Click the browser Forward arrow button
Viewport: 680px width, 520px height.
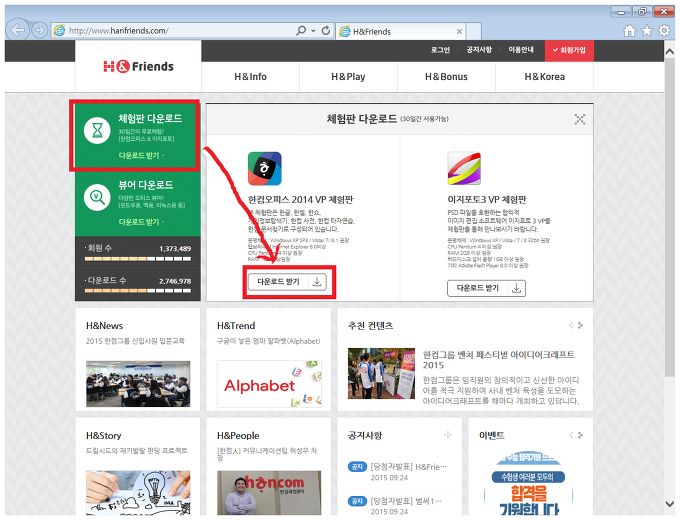pos(39,30)
